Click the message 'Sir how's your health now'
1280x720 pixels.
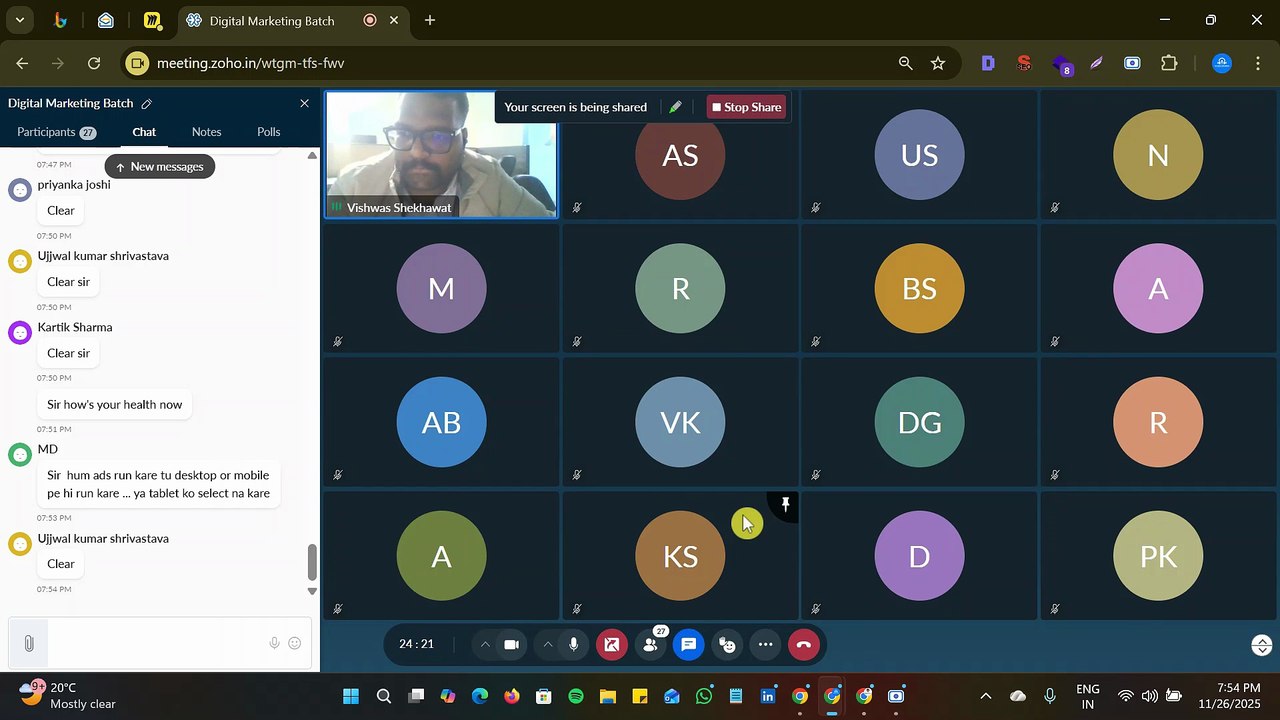(115, 405)
